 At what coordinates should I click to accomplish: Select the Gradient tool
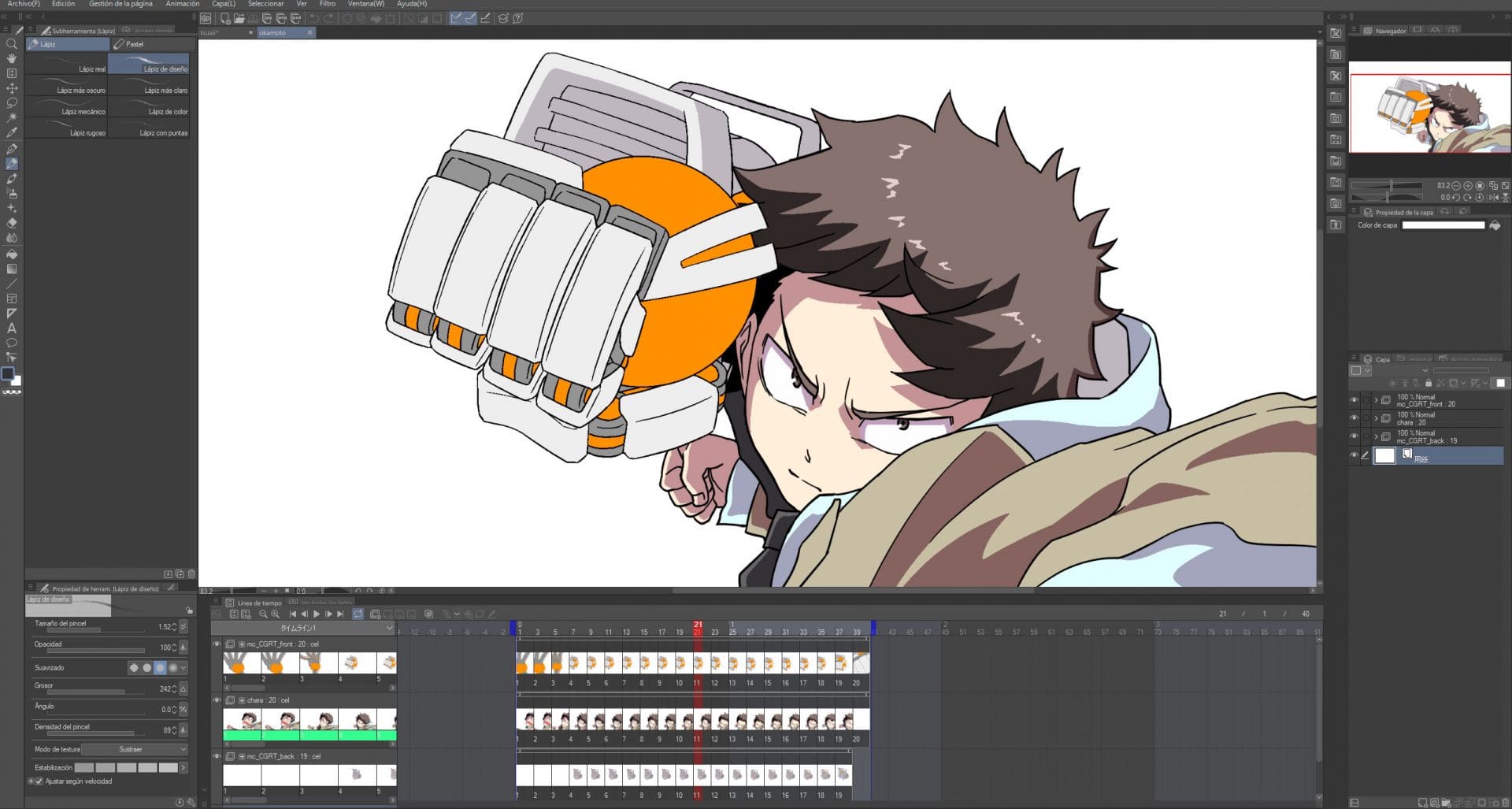point(12,269)
